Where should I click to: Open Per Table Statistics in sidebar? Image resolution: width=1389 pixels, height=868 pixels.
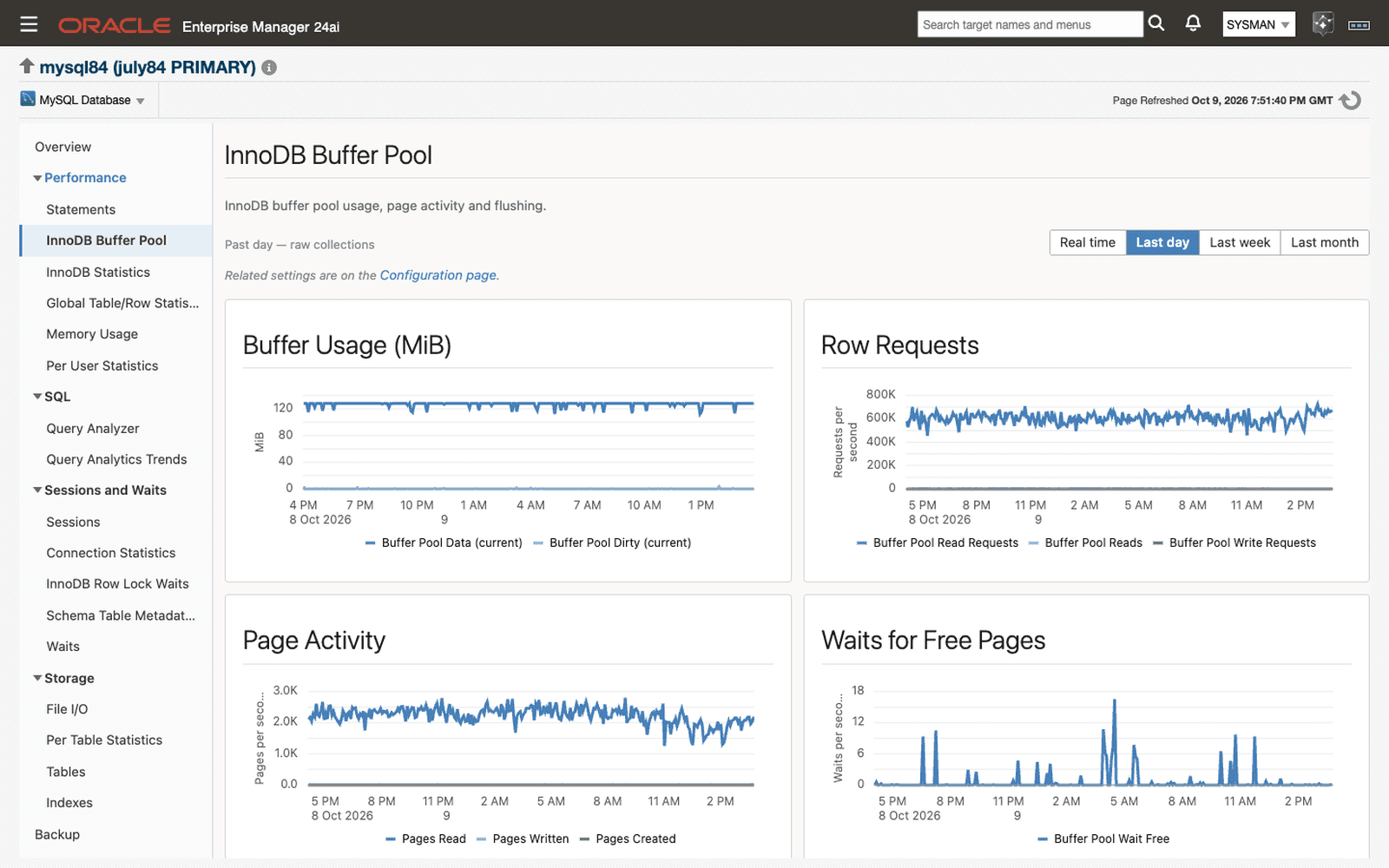(x=104, y=740)
